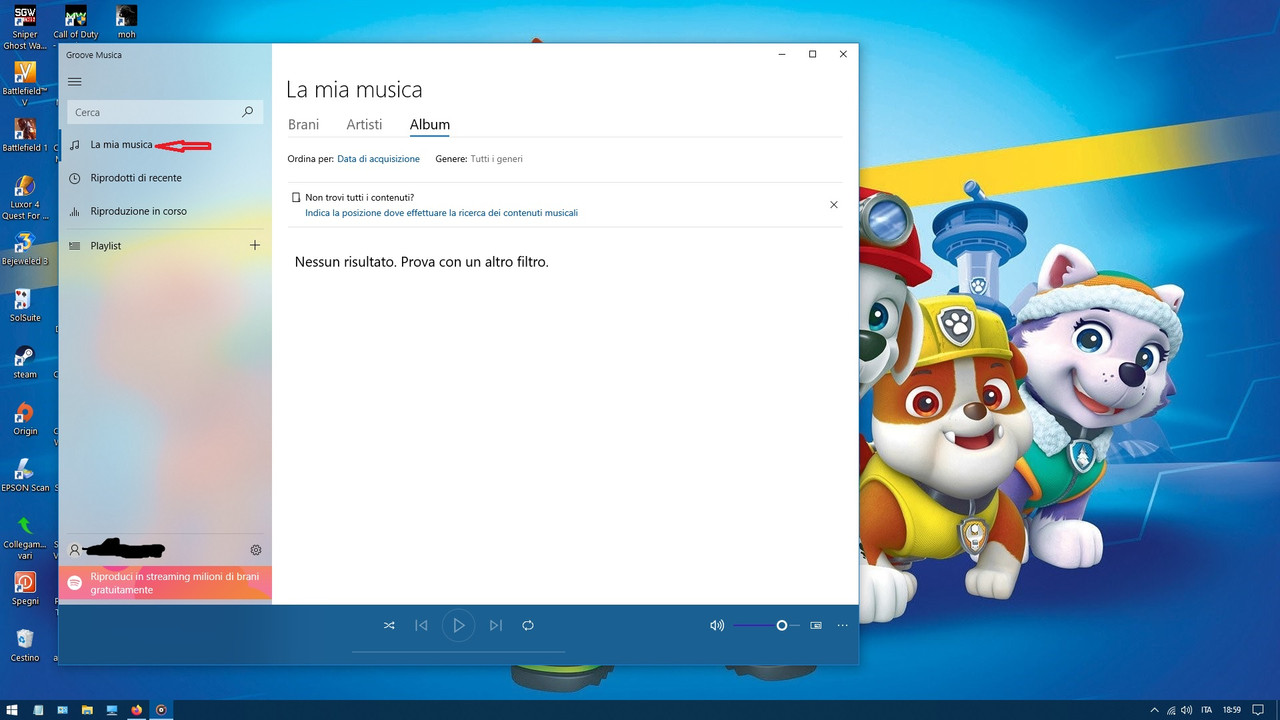Viewport: 1280px width, 720px height.
Task: Open Data di acquisizione sort dropdown
Action: 378,159
